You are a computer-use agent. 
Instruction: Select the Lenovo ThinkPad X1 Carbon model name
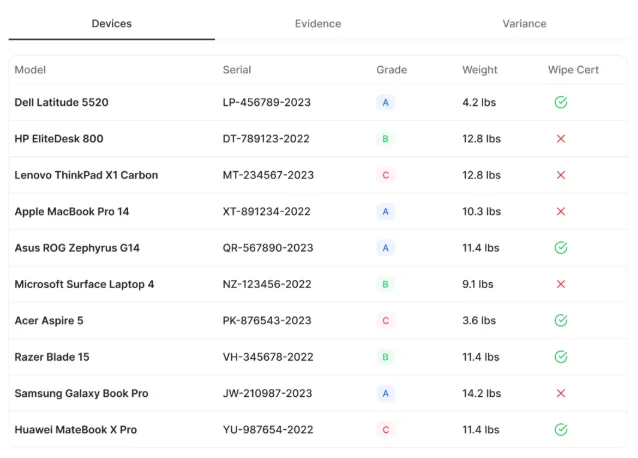(86, 175)
